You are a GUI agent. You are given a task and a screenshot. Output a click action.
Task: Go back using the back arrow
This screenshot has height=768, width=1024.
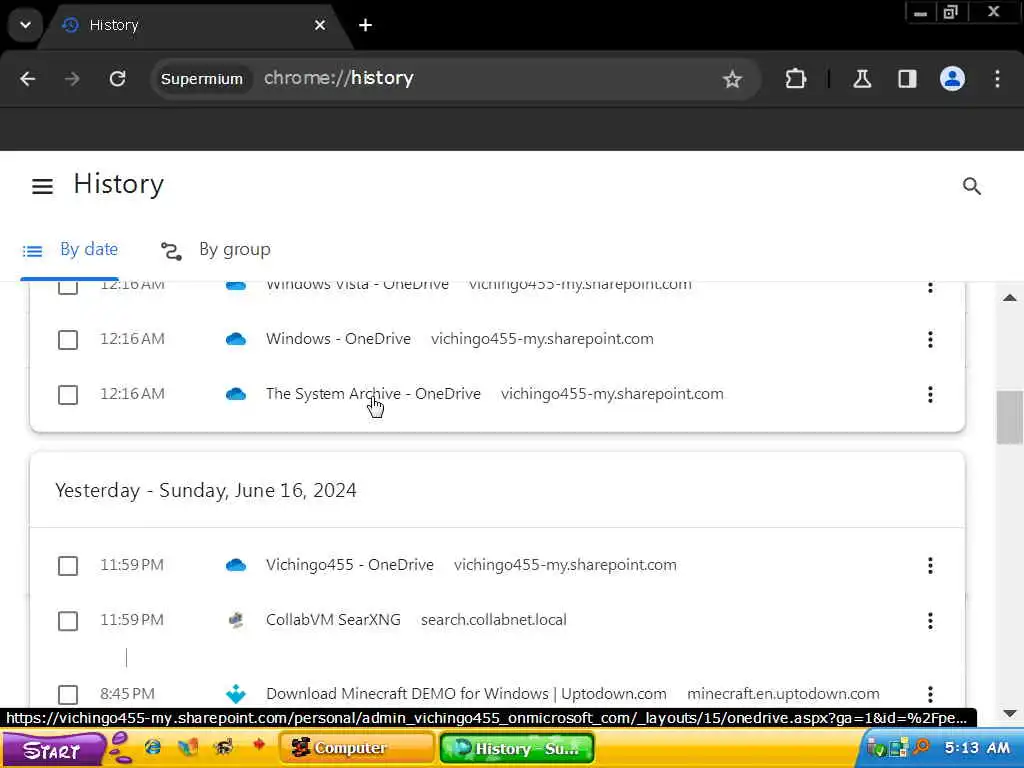pyautogui.click(x=27, y=79)
